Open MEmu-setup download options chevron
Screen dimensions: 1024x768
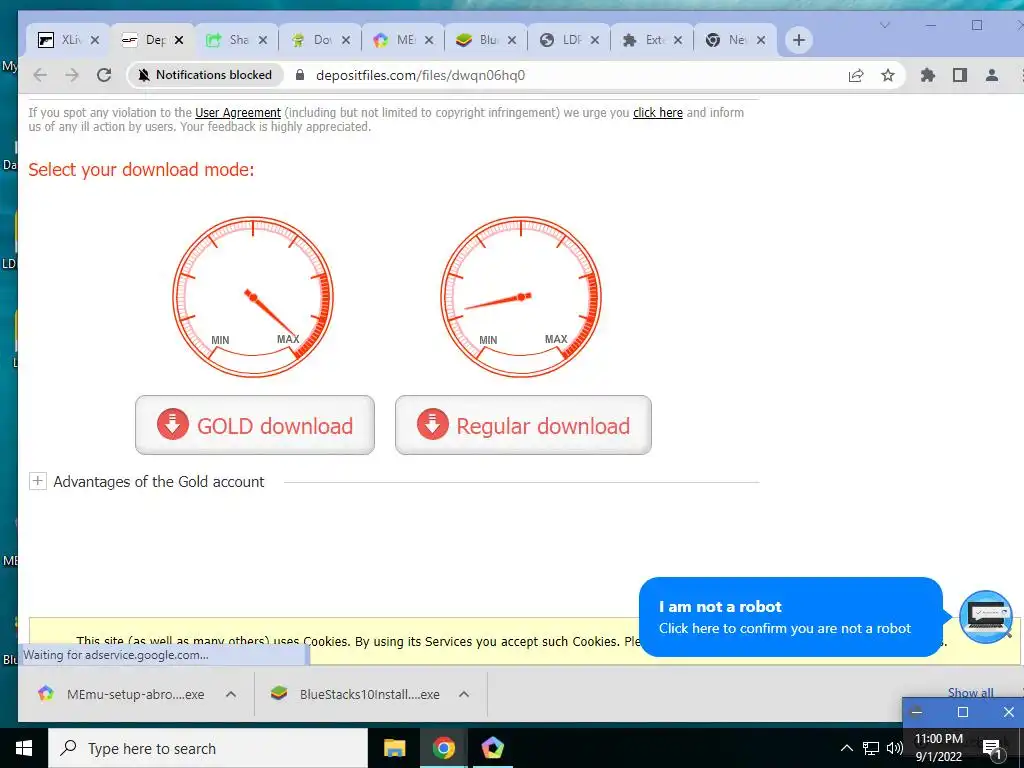[231, 694]
